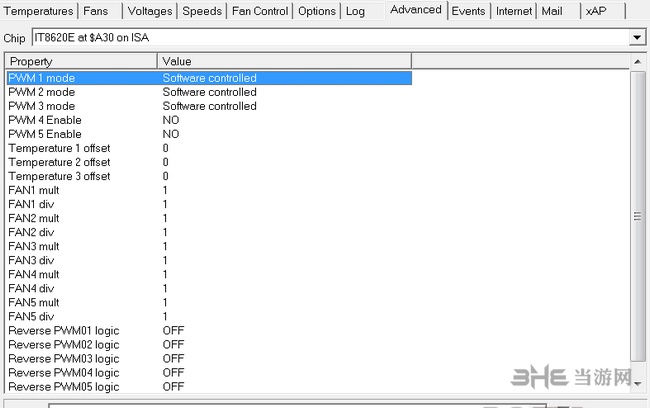This screenshot has width=650, height=408.
Task: Click the OFF value of Reverse PWM03 logic
Action: point(173,359)
